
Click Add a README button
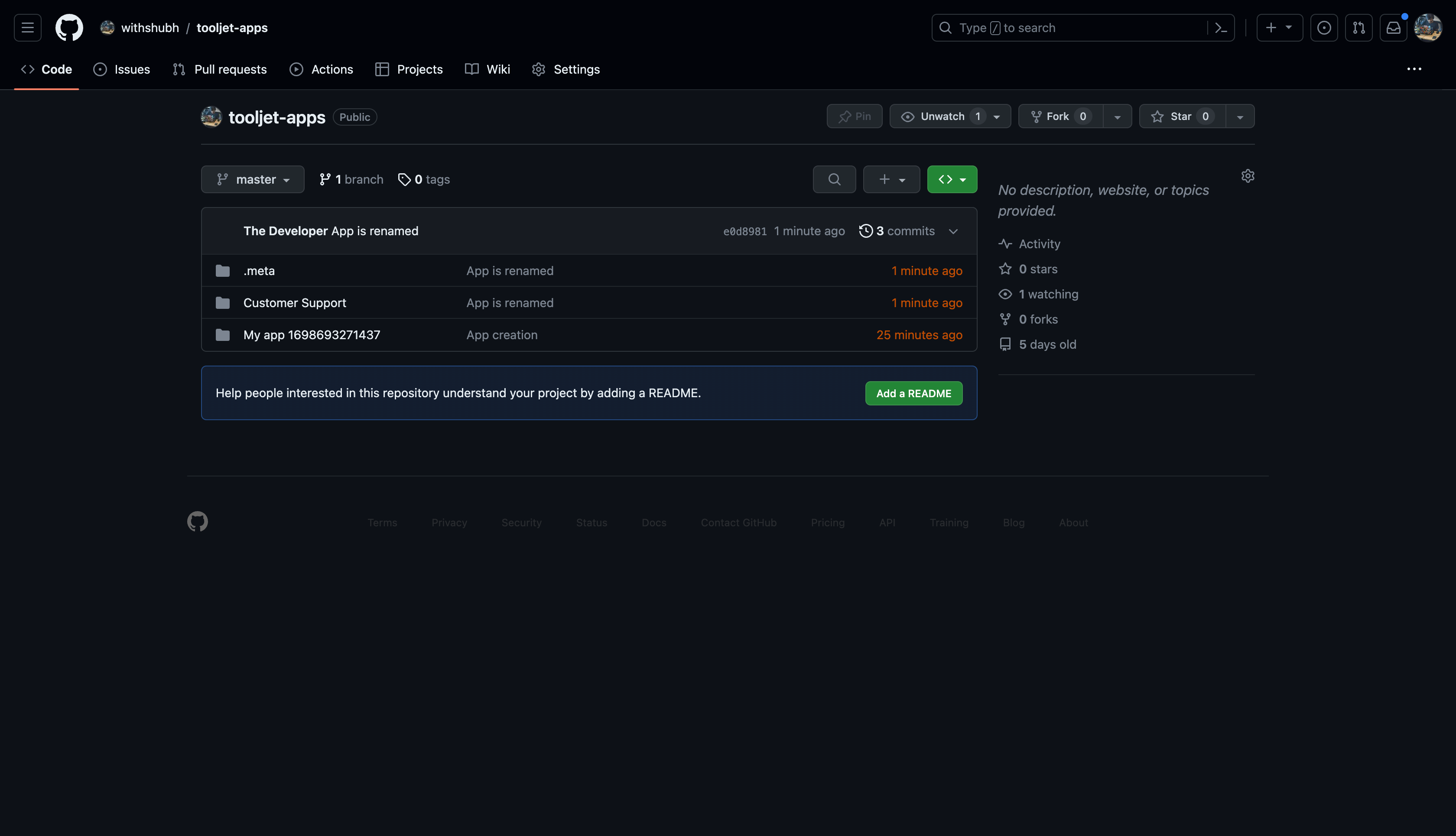tap(913, 393)
